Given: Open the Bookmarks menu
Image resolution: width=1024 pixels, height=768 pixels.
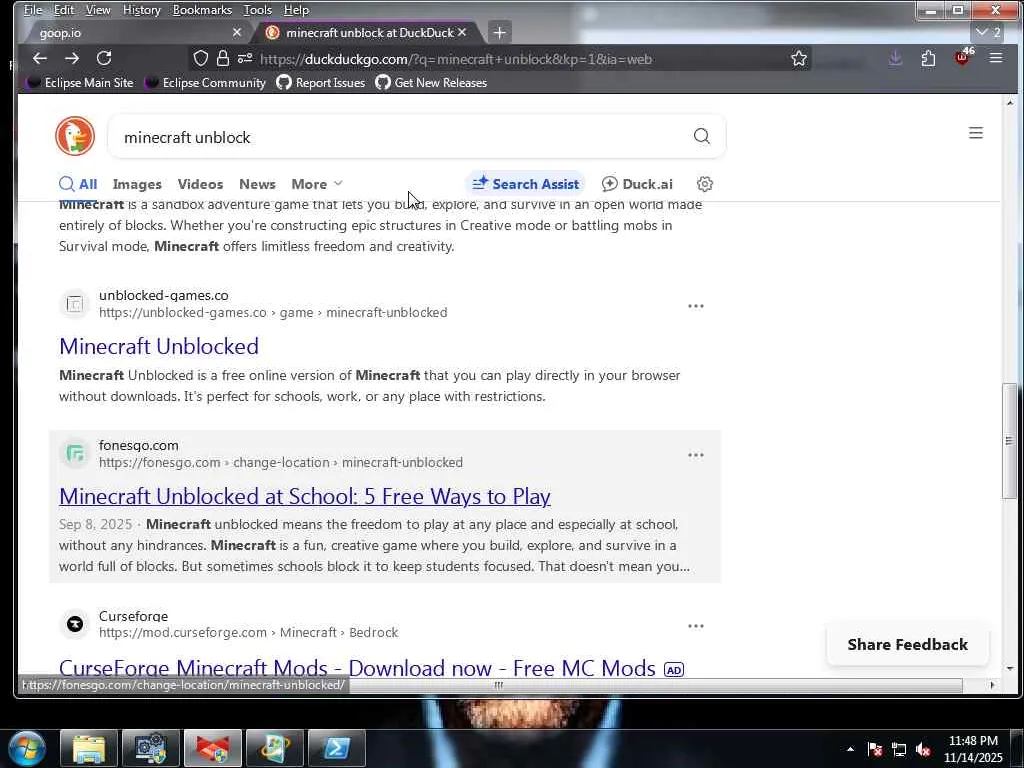Looking at the screenshot, I should pyautogui.click(x=202, y=10).
